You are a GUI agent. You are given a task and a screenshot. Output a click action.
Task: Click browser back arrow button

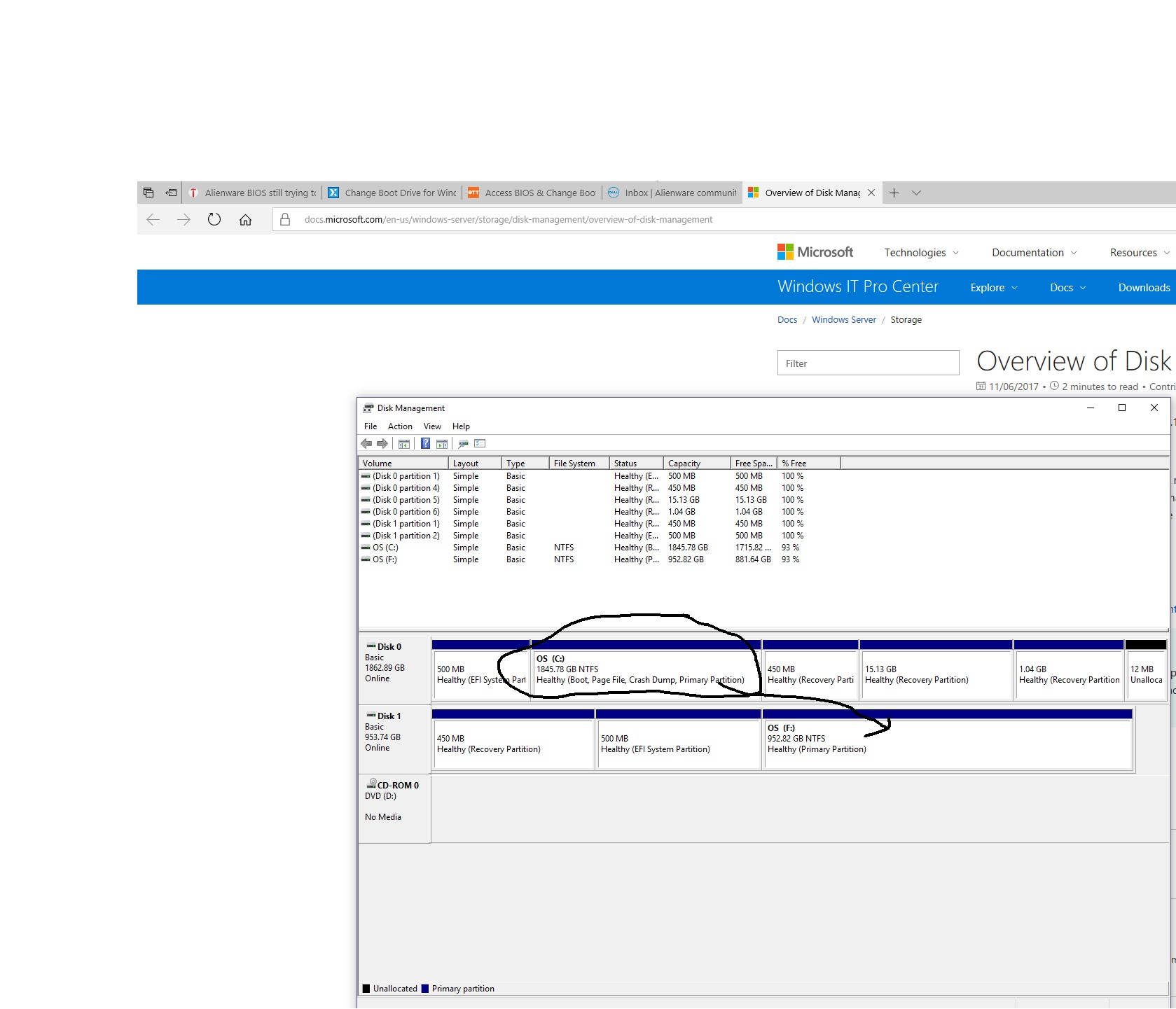pos(153,220)
